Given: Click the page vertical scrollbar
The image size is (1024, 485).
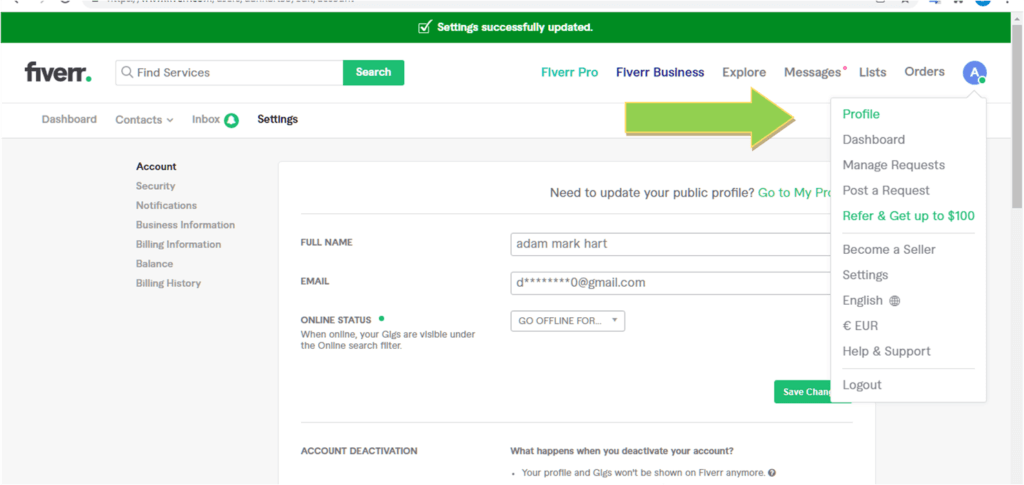Looking at the screenshot, I should pos(1017,119).
